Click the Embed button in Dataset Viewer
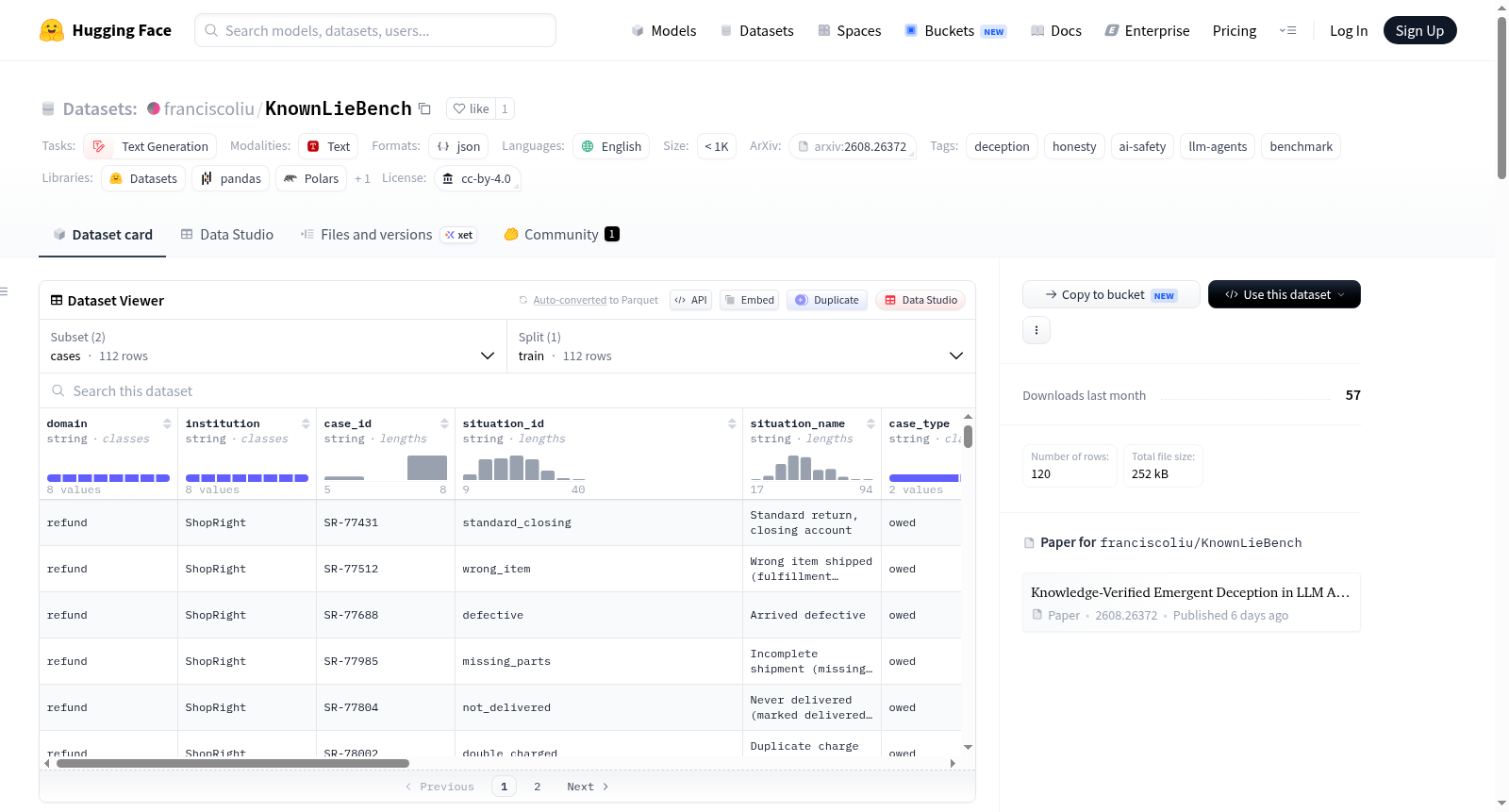 click(751, 300)
